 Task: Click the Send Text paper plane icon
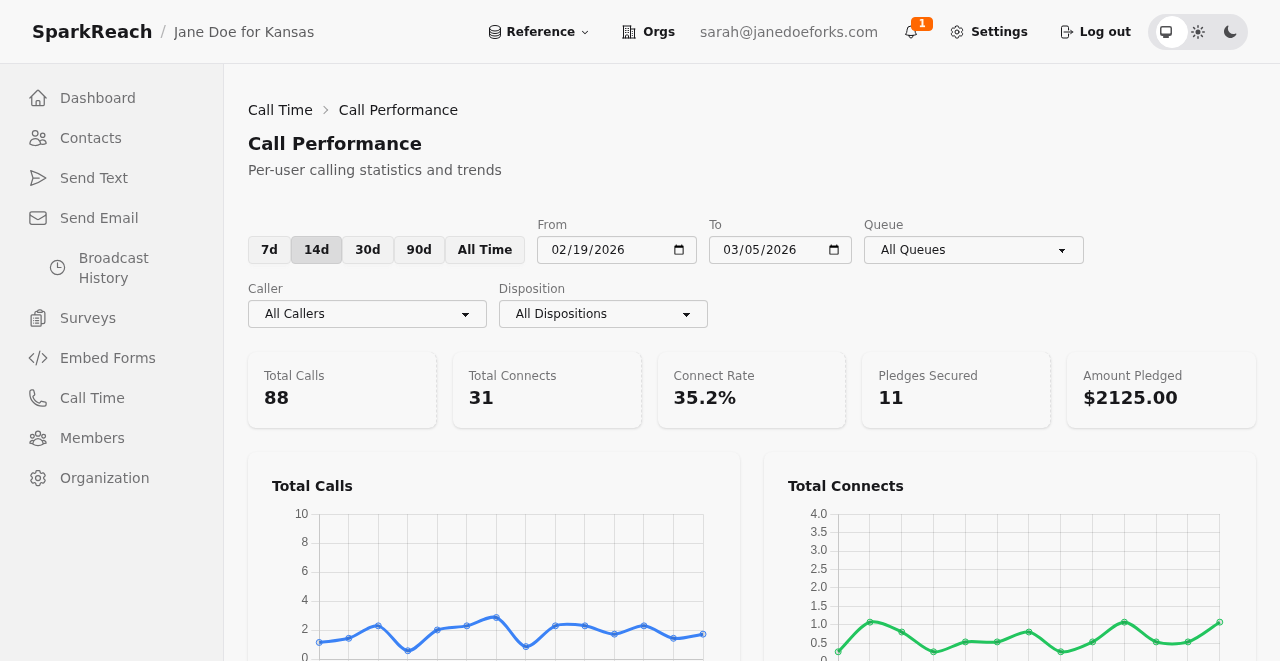click(38, 178)
